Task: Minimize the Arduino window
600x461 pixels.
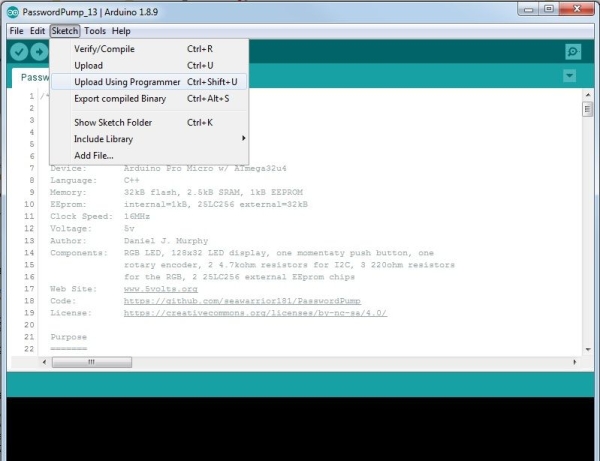Action: [x=528, y=8]
